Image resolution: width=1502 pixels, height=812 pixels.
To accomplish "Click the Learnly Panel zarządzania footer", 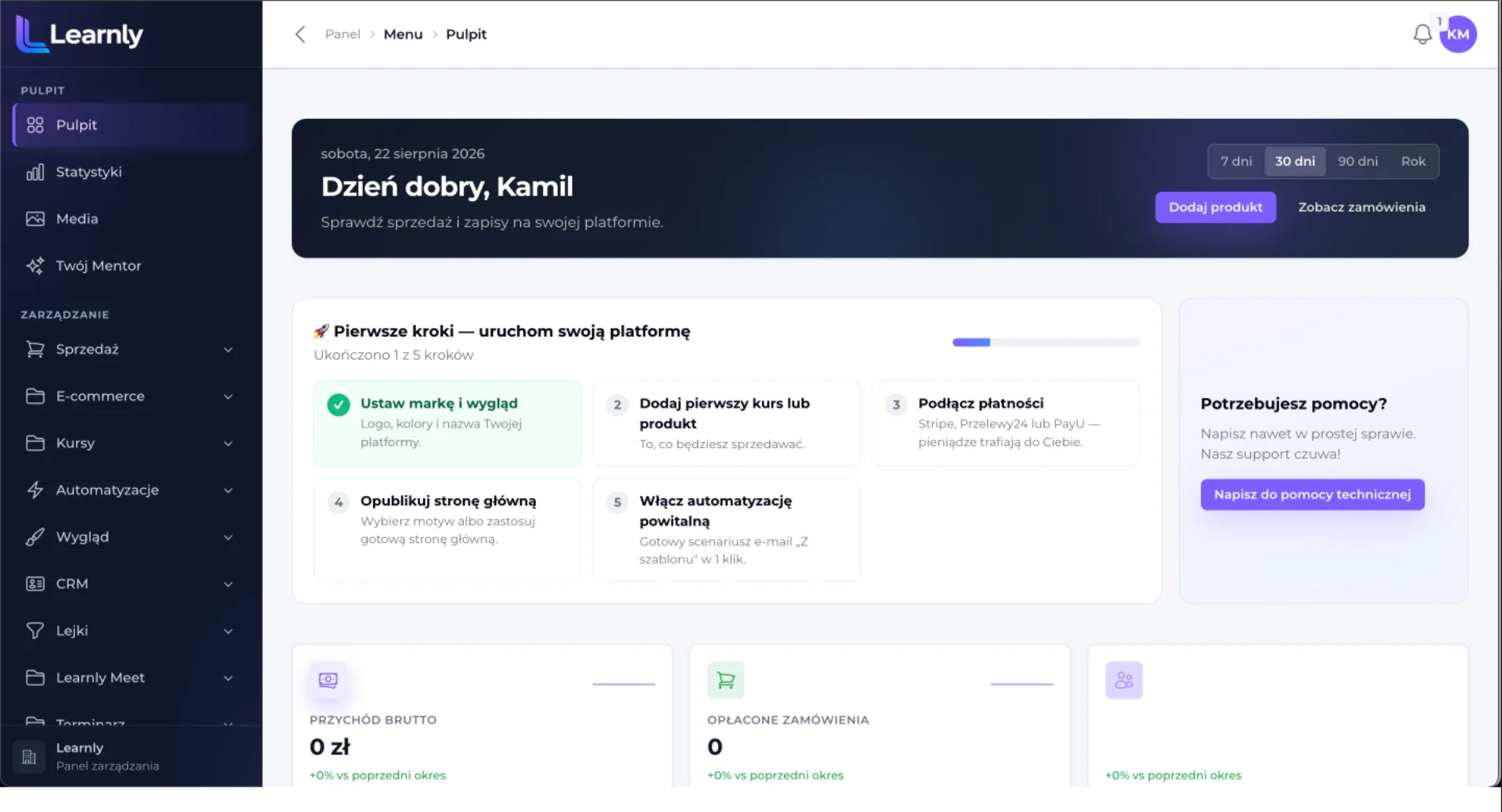I will (131, 756).
